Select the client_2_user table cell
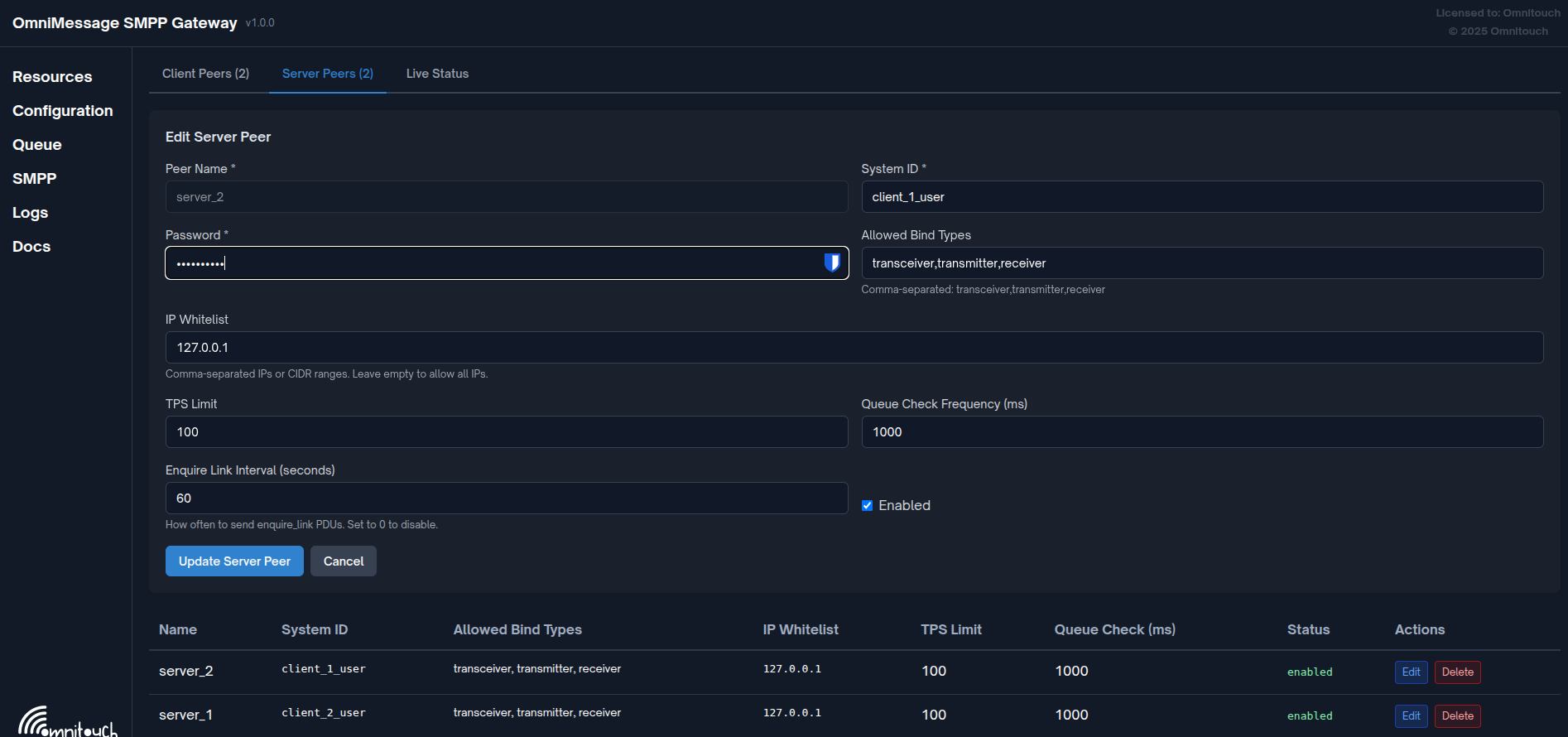Screen dimensions: 1568x737 tap(324, 713)
